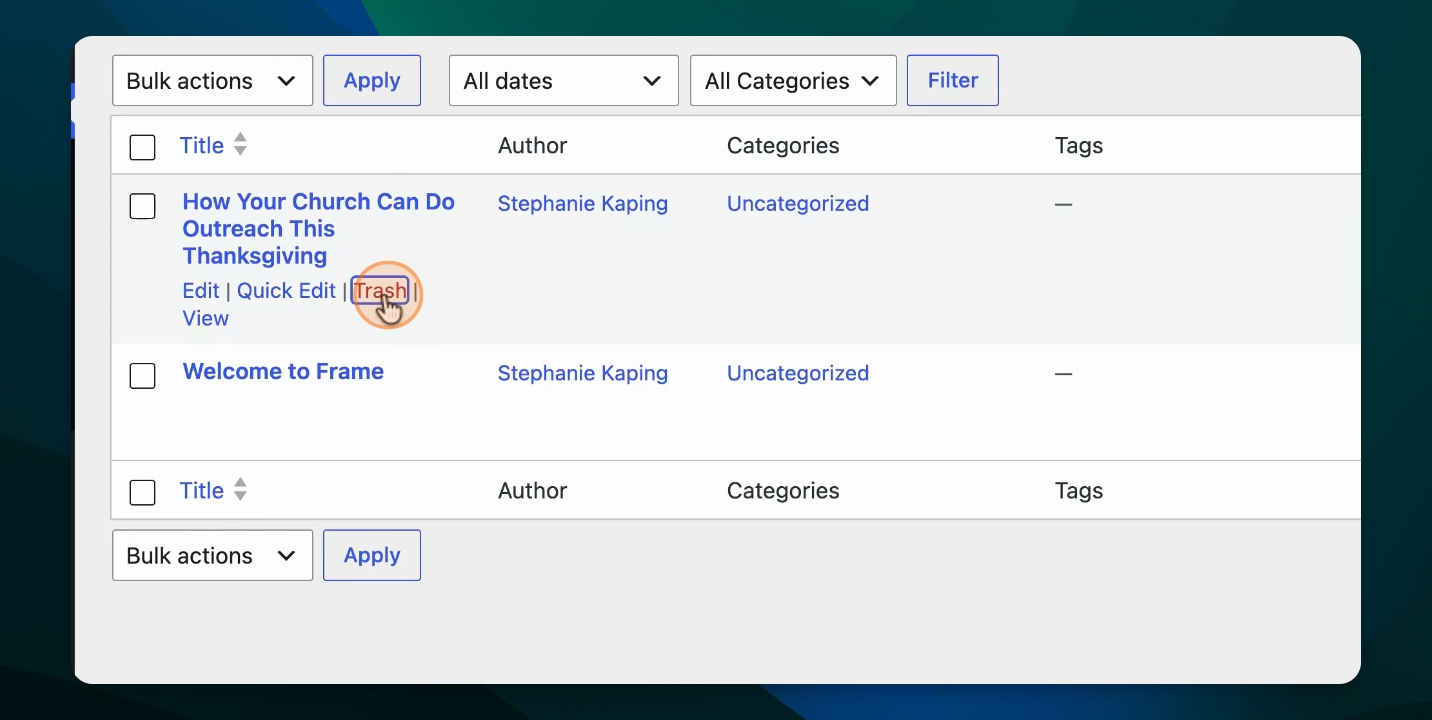
Task: Click the sort arrows beside bottom Title header
Action: (240, 490)
